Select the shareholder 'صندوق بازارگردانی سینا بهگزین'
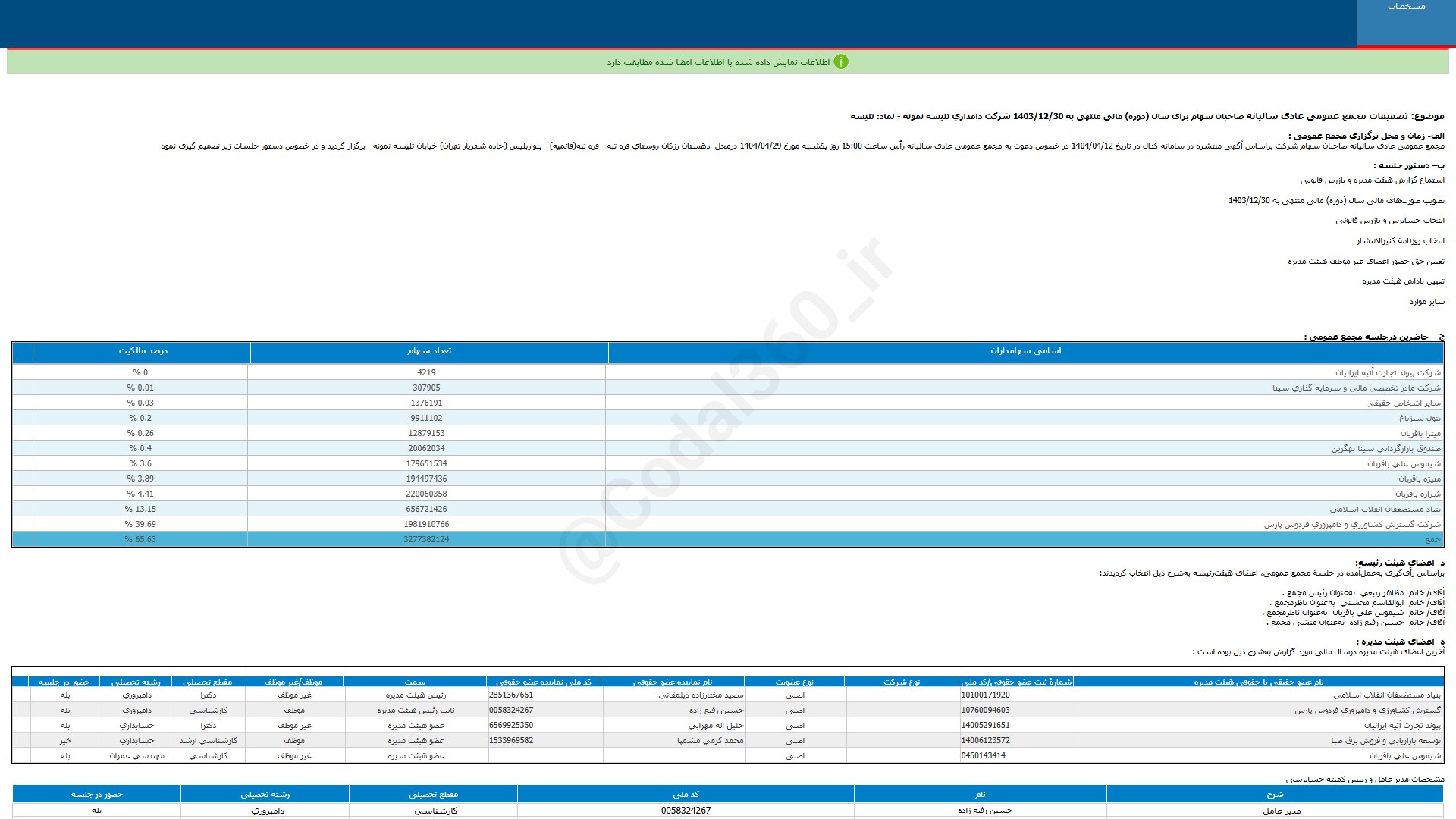This screenshot has height=819, width=1456. 1386,448
